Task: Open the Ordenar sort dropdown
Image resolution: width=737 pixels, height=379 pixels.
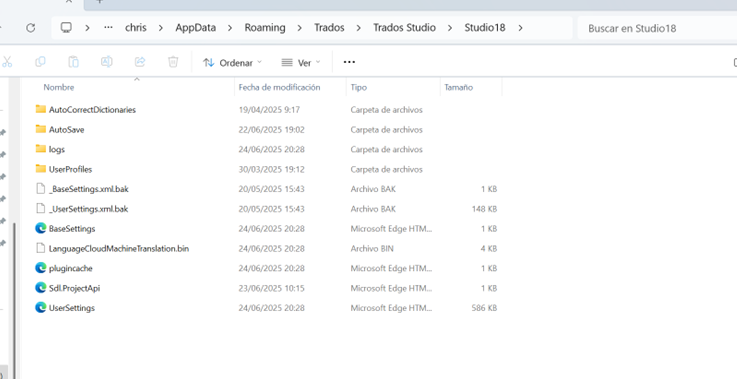Action: tap(233, 63)
